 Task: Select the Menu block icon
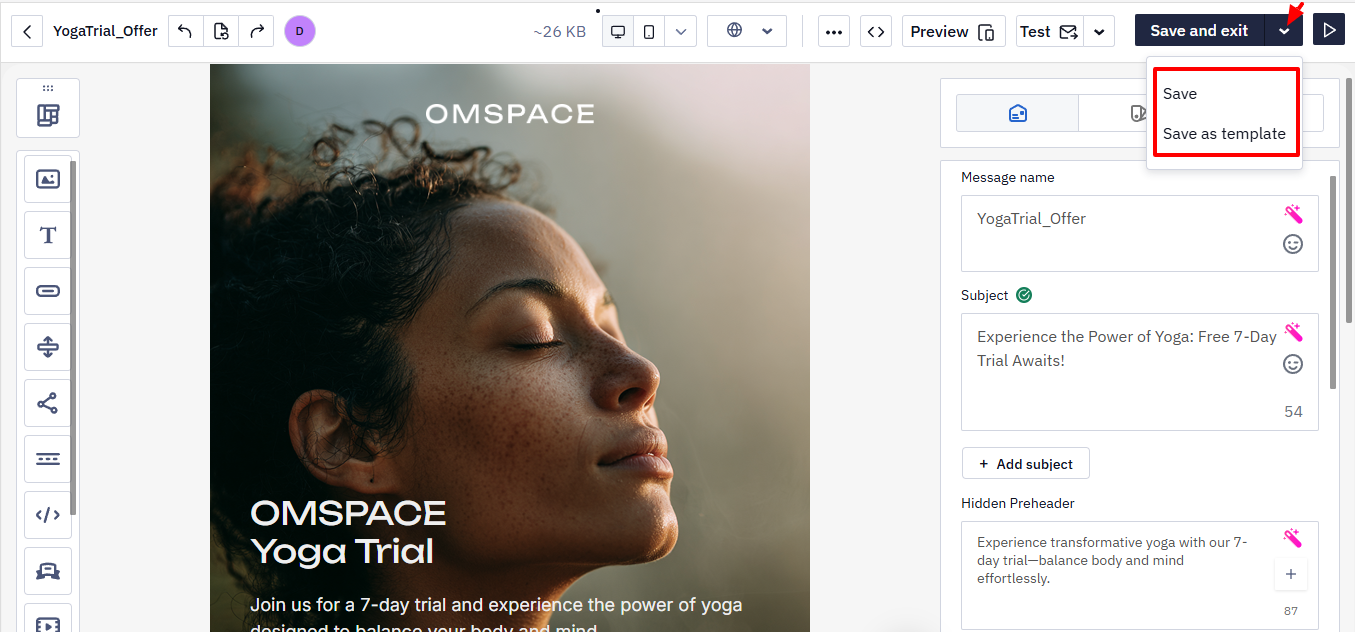pos(48,460)
